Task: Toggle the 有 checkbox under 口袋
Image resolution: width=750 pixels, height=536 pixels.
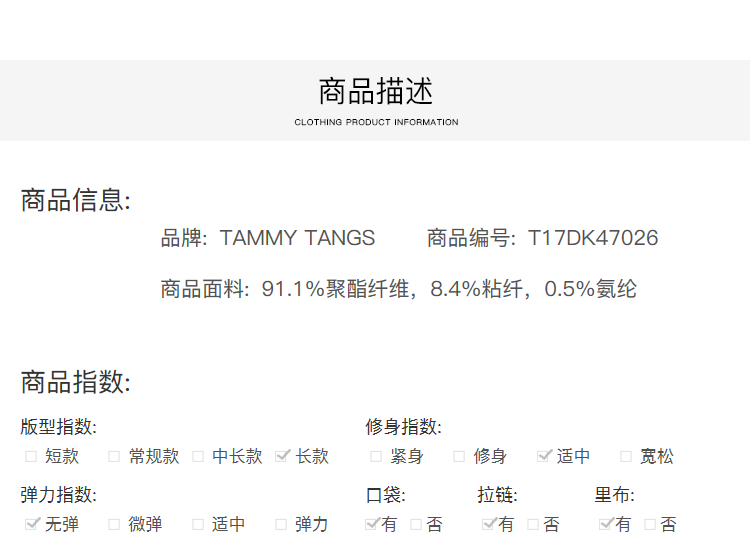Action: [373, 524]
